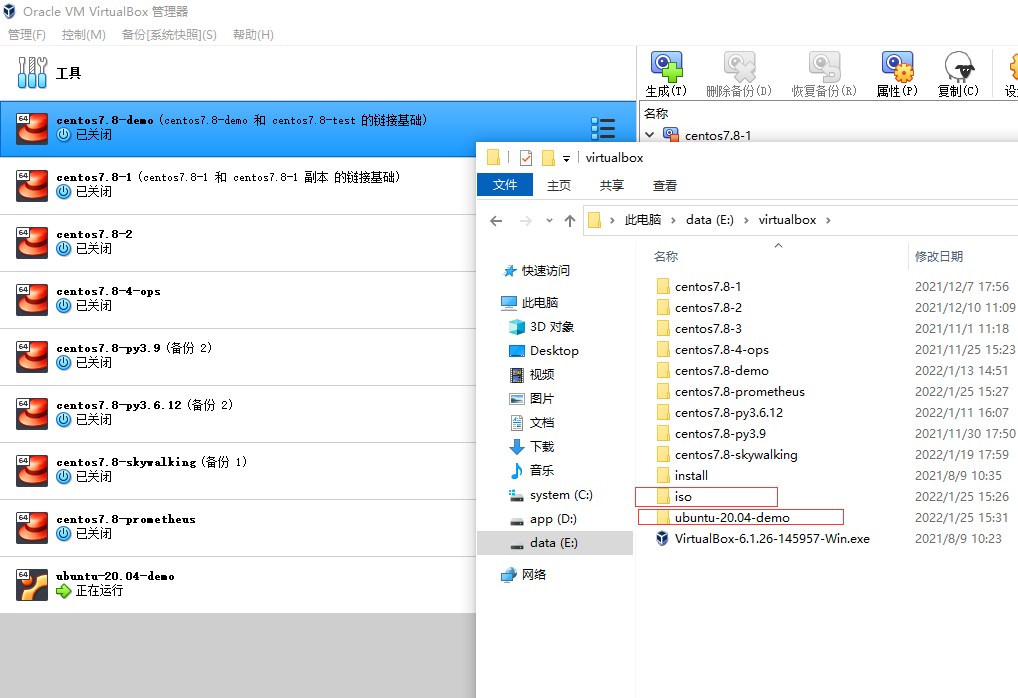
Task: Go up one folder level in Explorer
Action: [570, 221]
